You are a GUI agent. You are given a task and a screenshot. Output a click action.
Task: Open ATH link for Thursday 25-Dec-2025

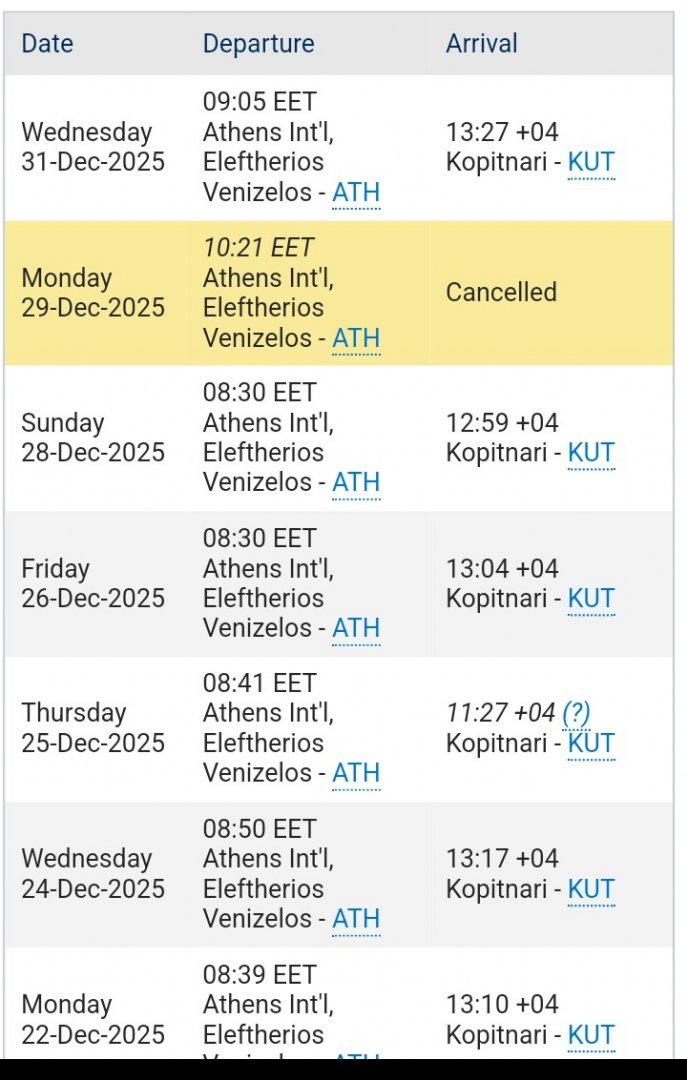point(356,773)
